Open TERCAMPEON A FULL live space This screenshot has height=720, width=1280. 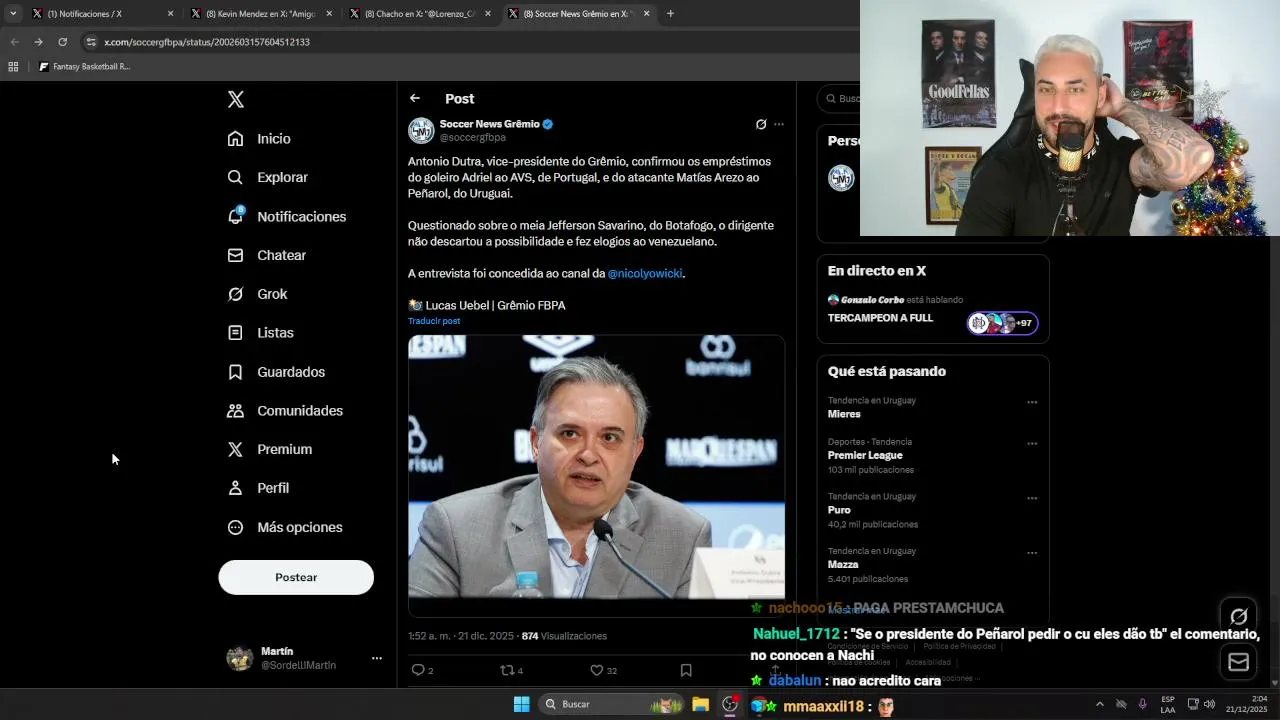880,318
